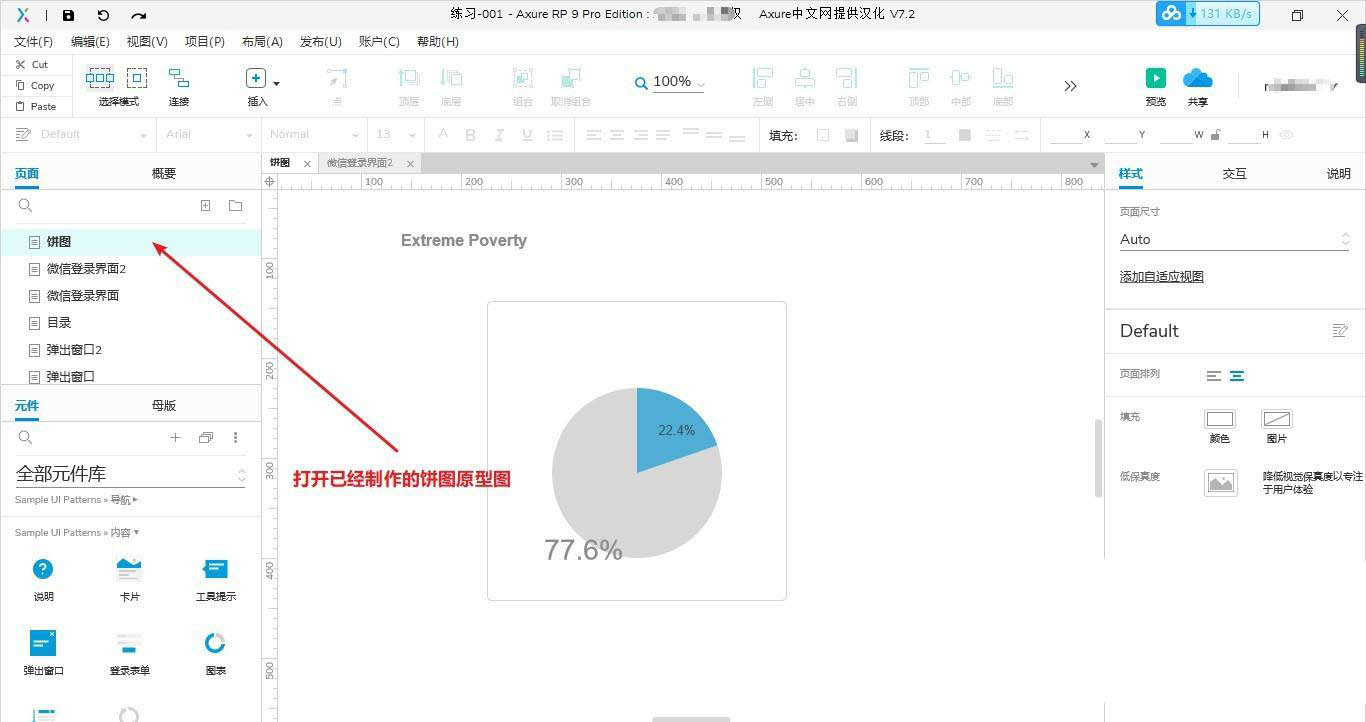Screen dimensions: 1366x722
Task: Open the zoom 100% dropdown
Action: tap(678, 82)
